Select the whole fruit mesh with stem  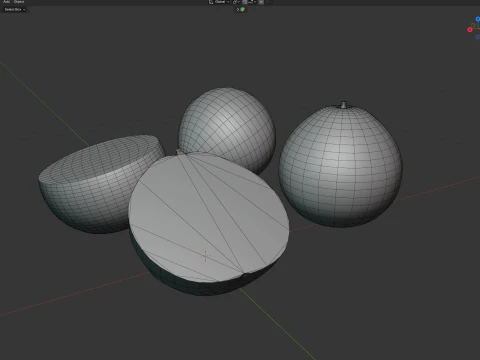pyautogui.click(x=341, y=165)
